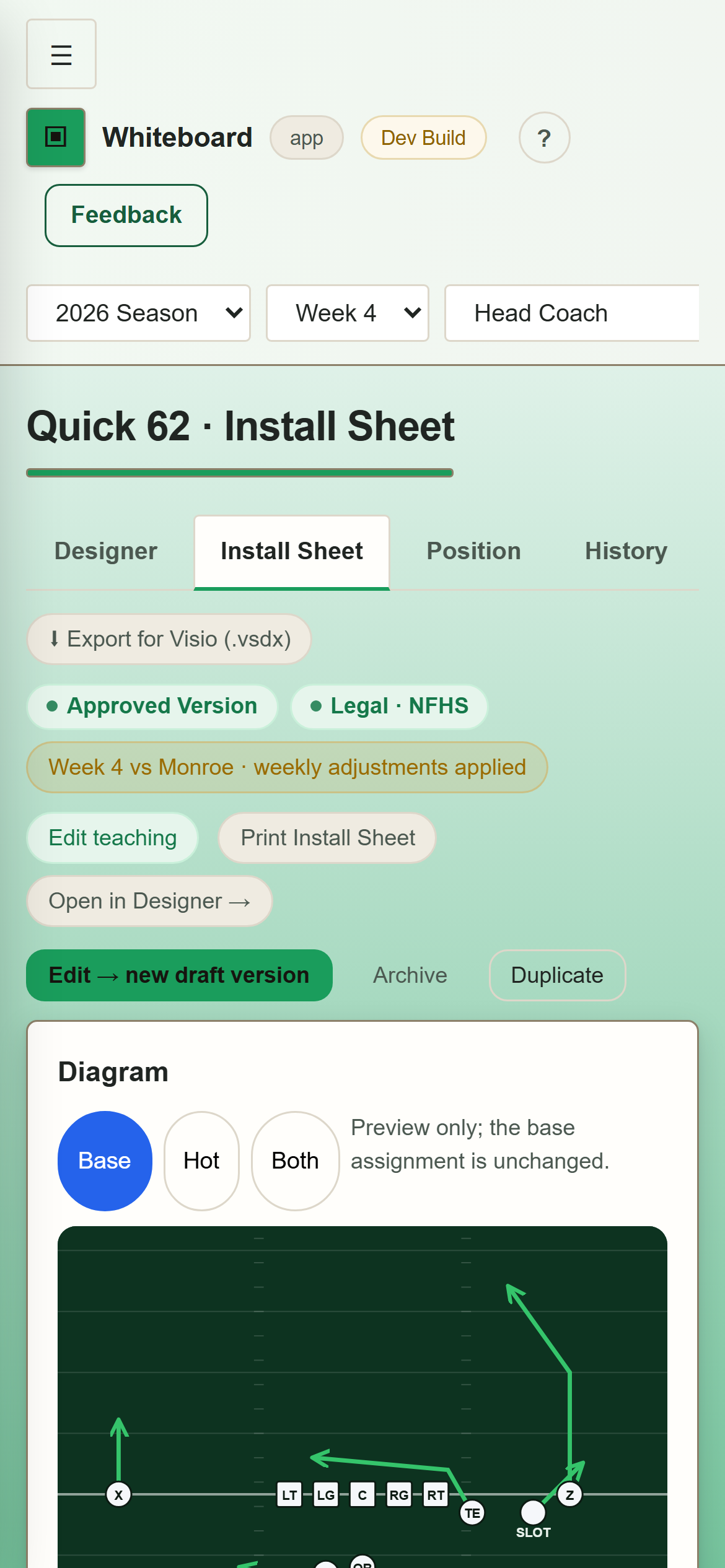Click the green Whiteboard logo icon
Image resolution: width=725 pixels, height=1568 pixels.
56,137
